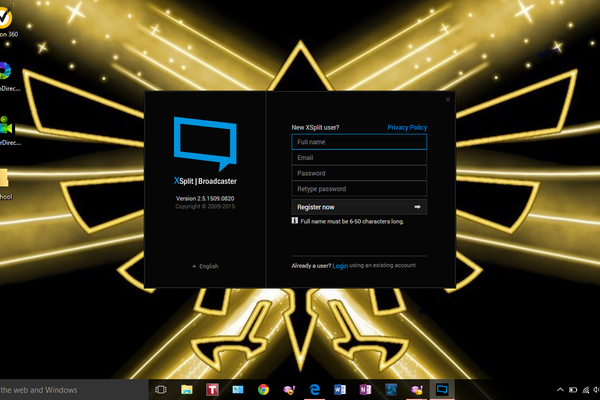Open the blue app icon beside OneNote
600x400 pixels.
[391, 390]
